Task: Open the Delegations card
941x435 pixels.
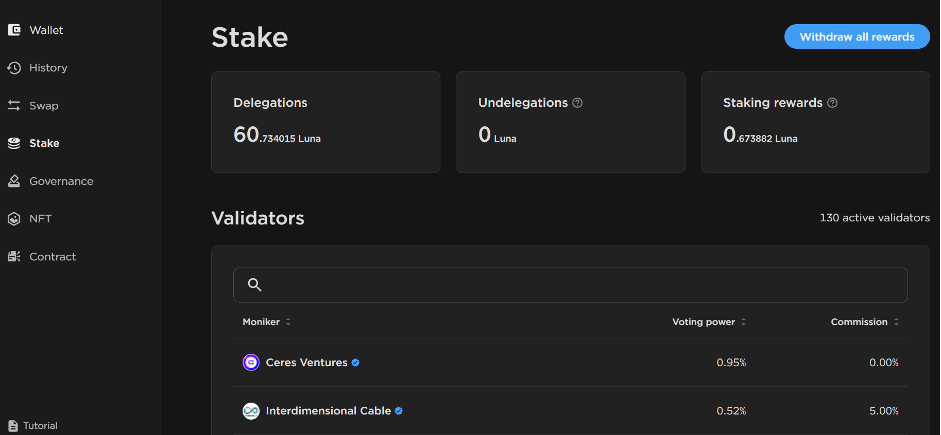Action: 326,122
